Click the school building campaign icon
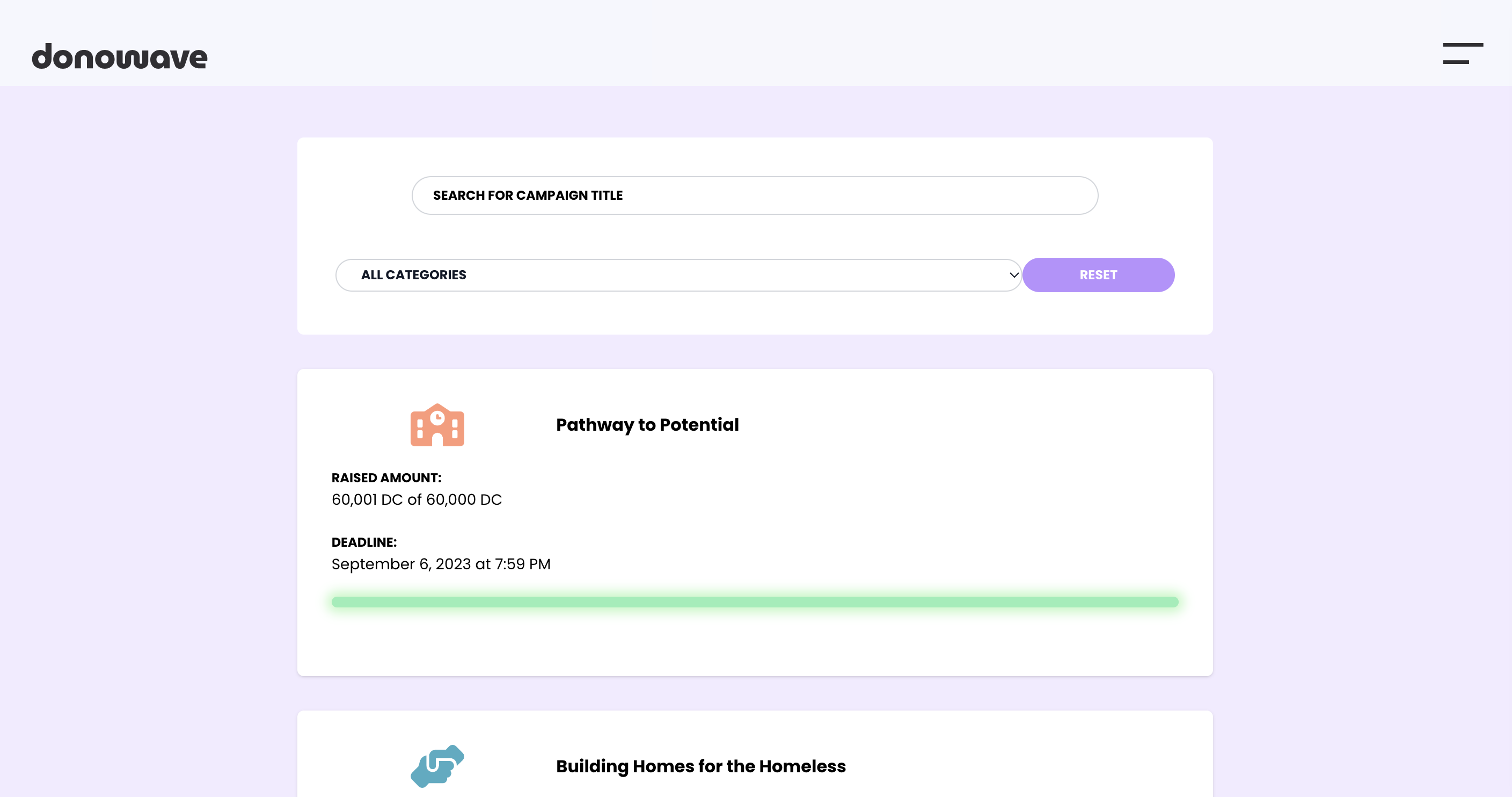The height and width of the screenshot is (797, 1512). (x=437, y=425)
